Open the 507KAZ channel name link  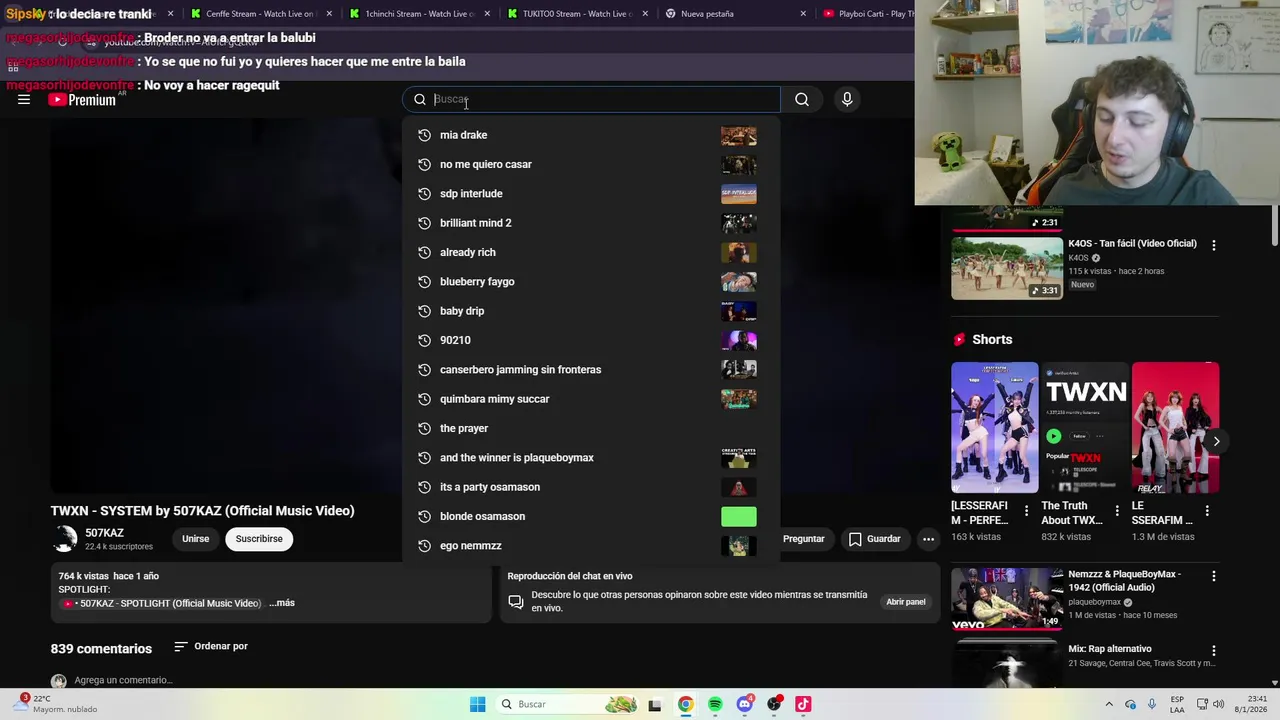[104, 533]
